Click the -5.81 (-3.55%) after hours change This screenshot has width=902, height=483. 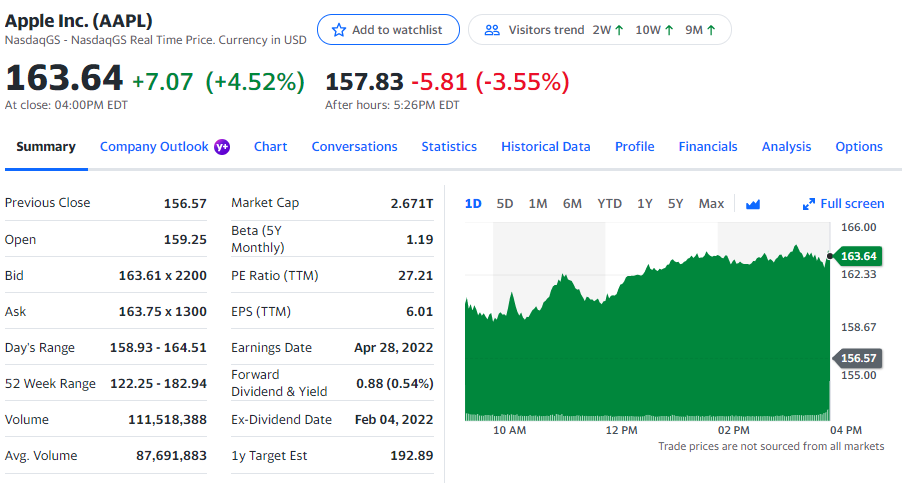tap(490, 82)
